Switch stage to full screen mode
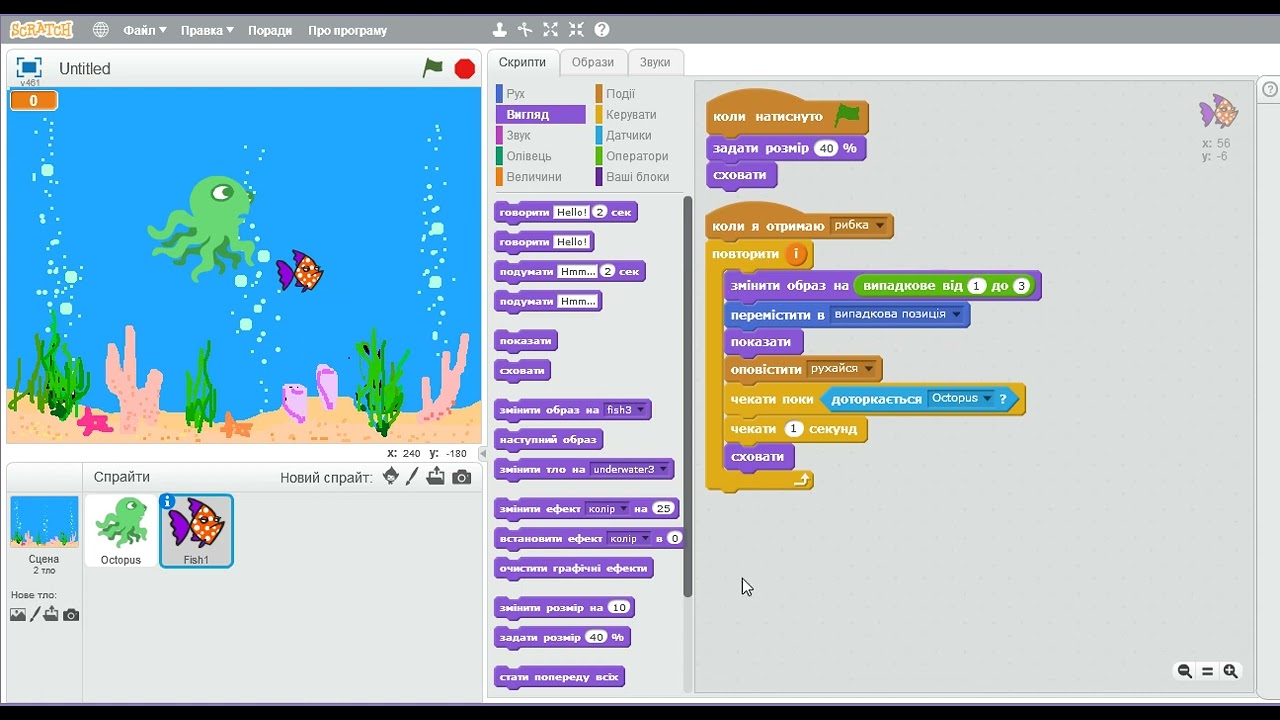Screen dimensions: 1280x720 28,68
